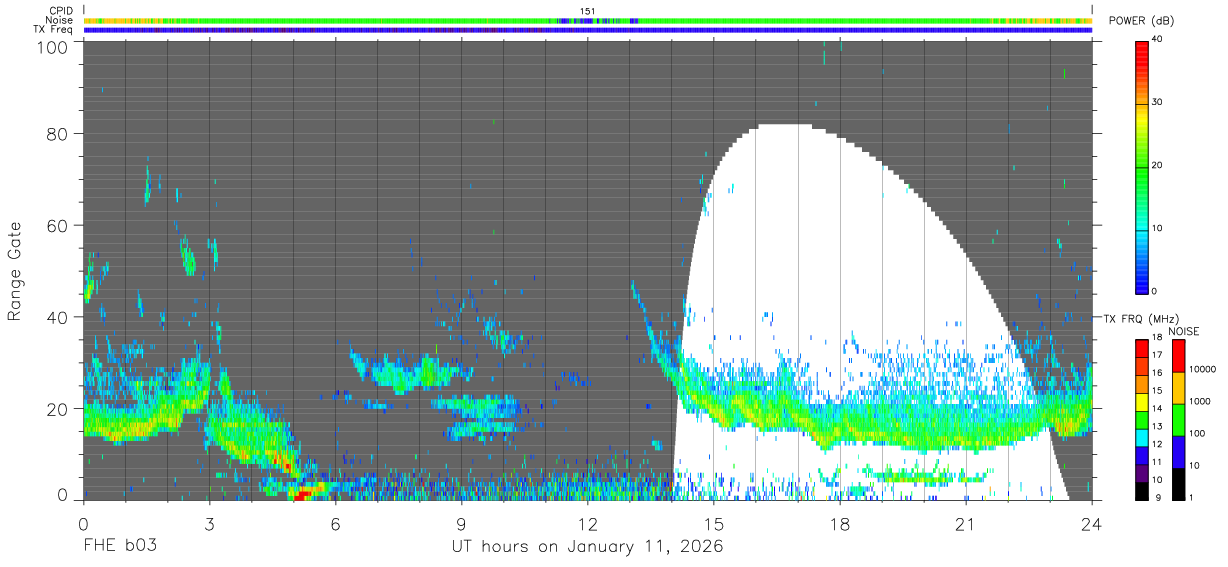Viewport: 1228px width, 567px height.
Task: Click the TX Freq row label
Action: click(53, 30)
